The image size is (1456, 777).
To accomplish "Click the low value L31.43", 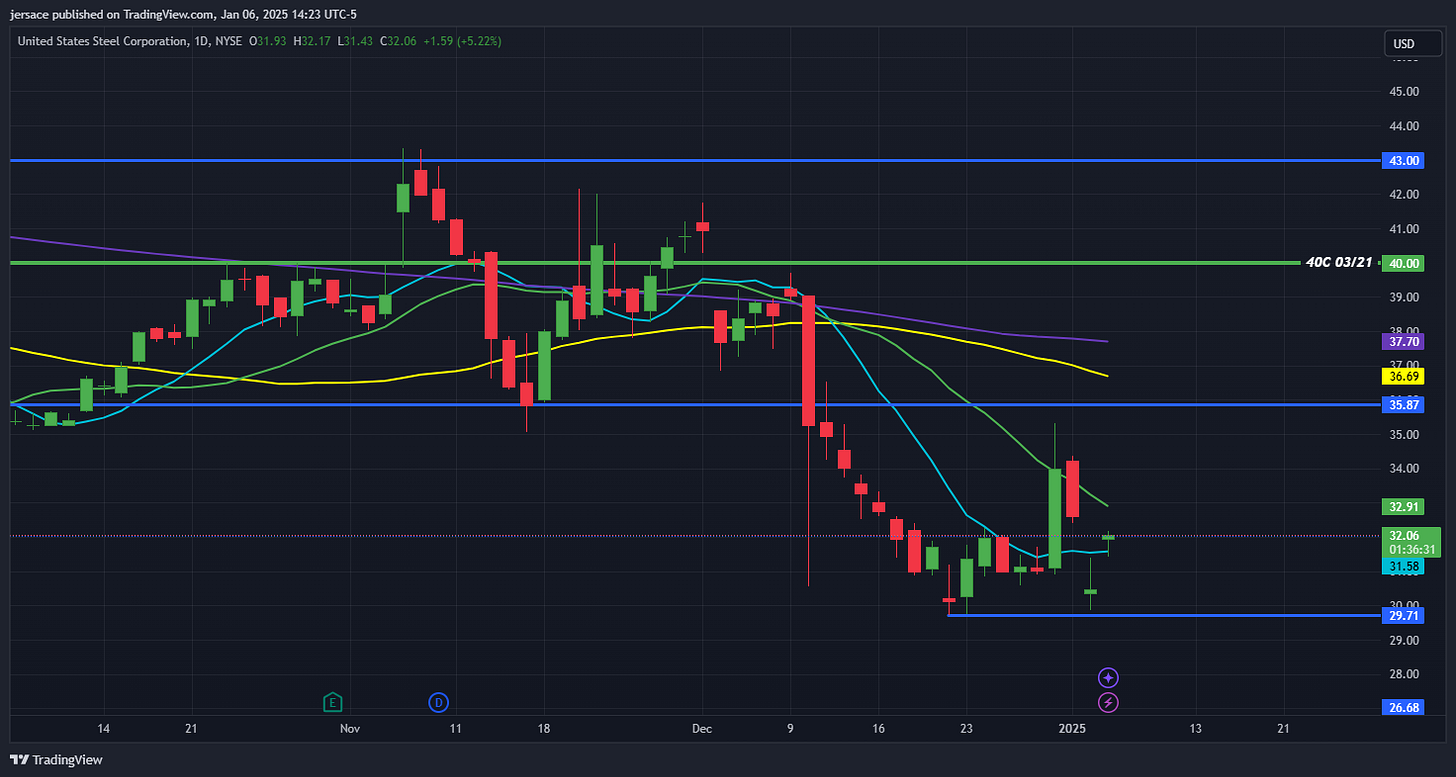I will (356, 41).
